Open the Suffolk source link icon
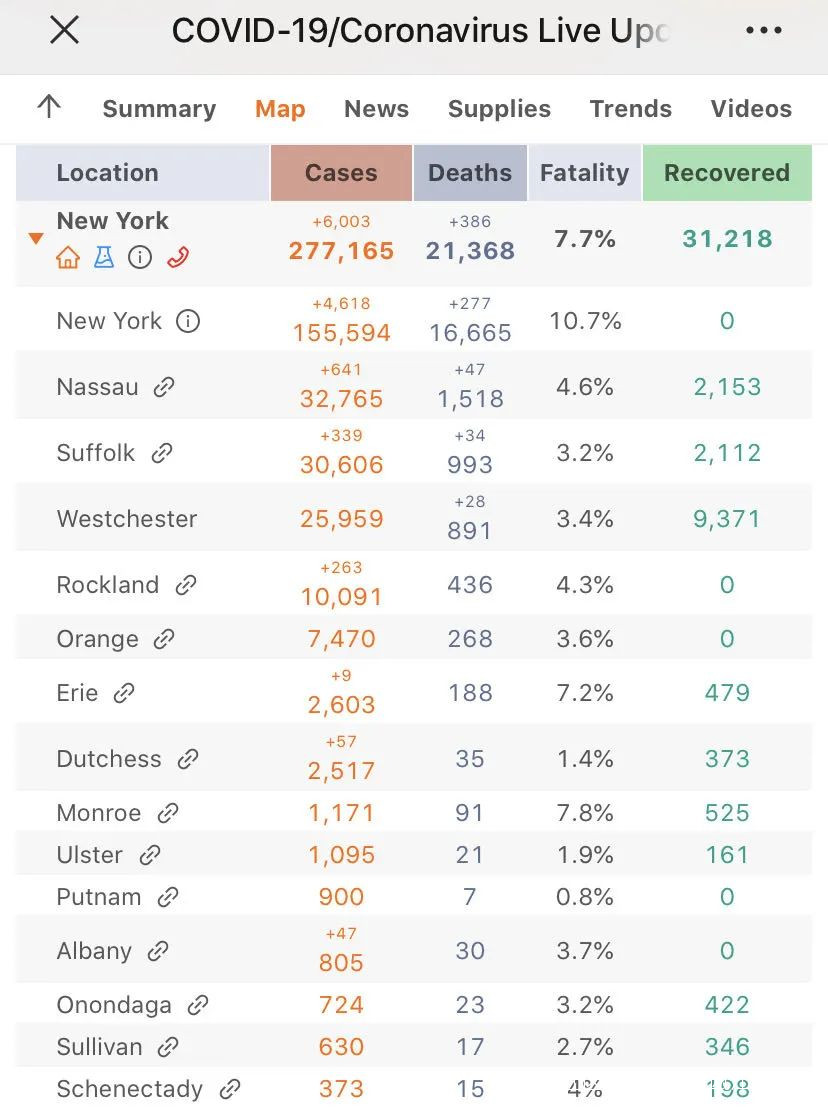Image resolution: width=828 pixels, height=1107 pixels. coord(161,453)
